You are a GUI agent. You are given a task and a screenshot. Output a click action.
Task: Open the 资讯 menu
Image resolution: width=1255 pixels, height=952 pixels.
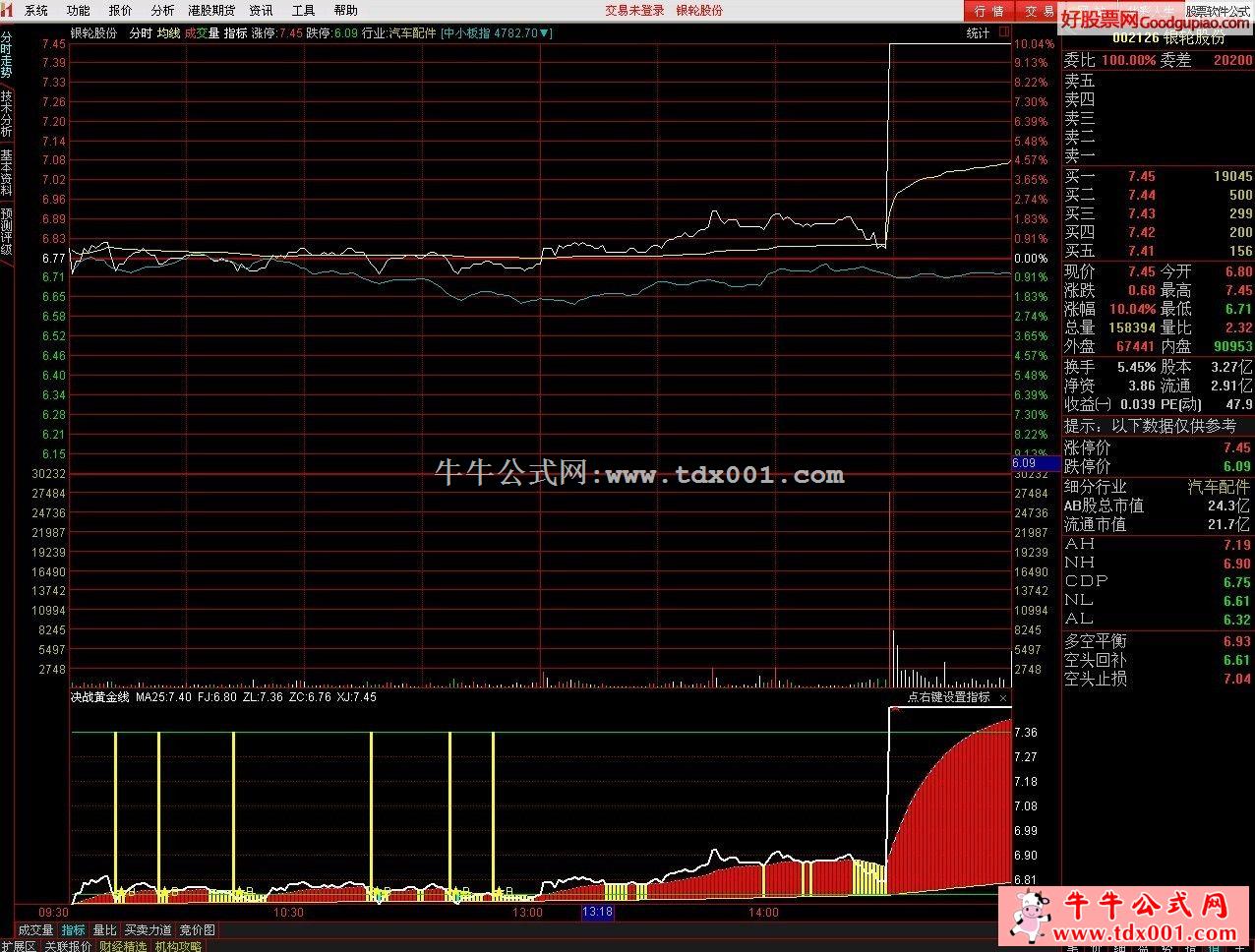[x=261, y=11]
